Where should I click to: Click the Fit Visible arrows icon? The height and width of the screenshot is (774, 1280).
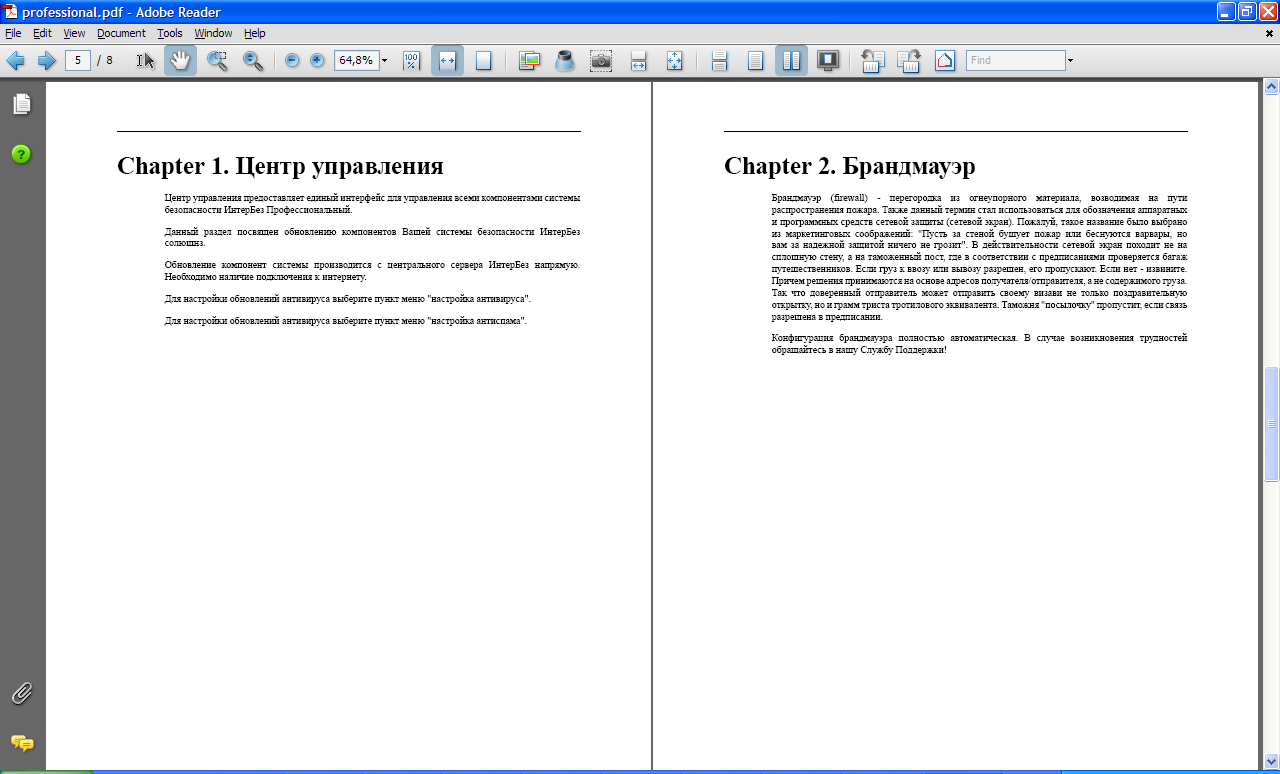(674, 61)
